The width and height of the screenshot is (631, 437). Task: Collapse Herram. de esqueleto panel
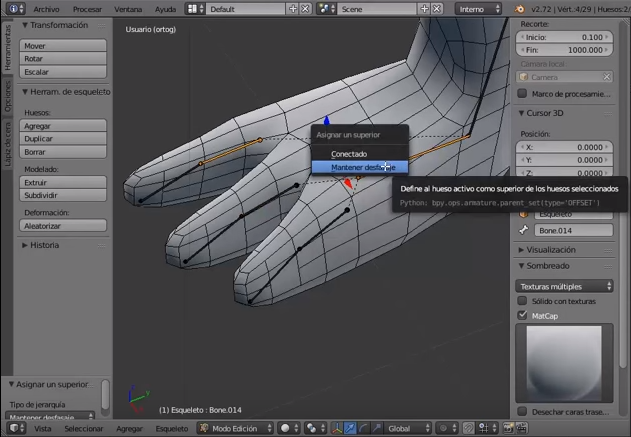coord(25,92)
